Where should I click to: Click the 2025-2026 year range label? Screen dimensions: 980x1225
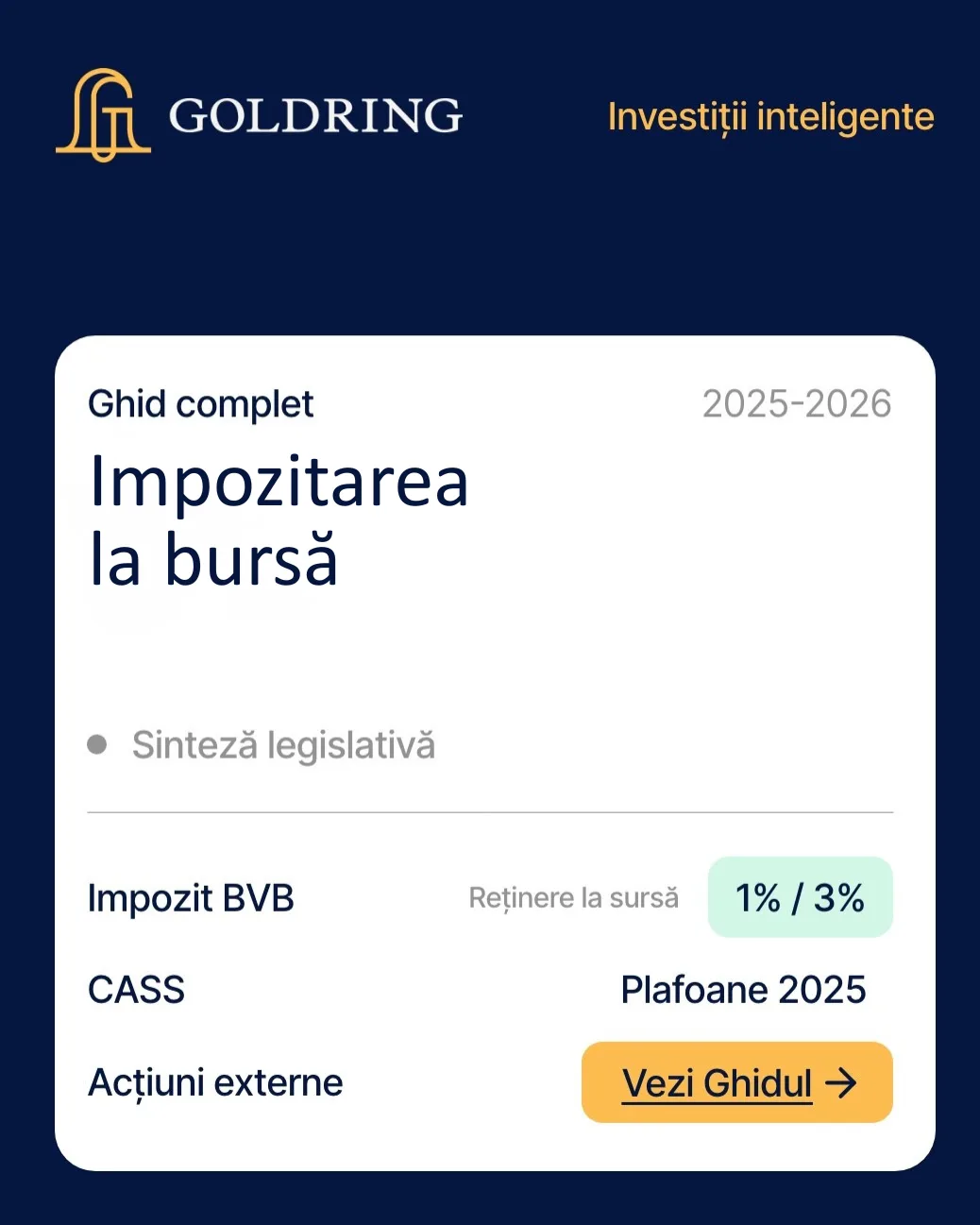[x=797, y=404]
